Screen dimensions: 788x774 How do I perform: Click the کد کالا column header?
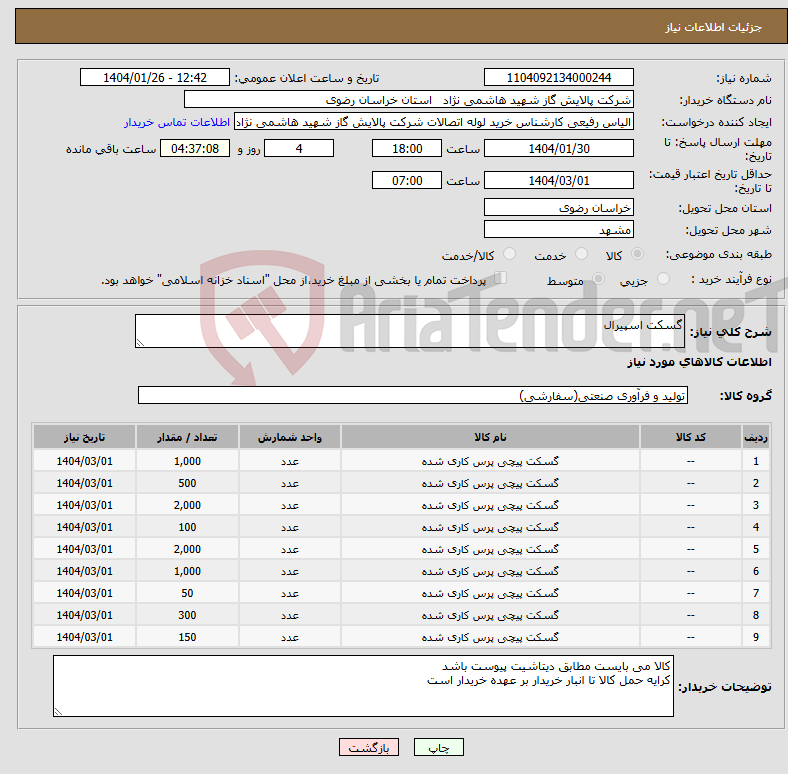691,437
